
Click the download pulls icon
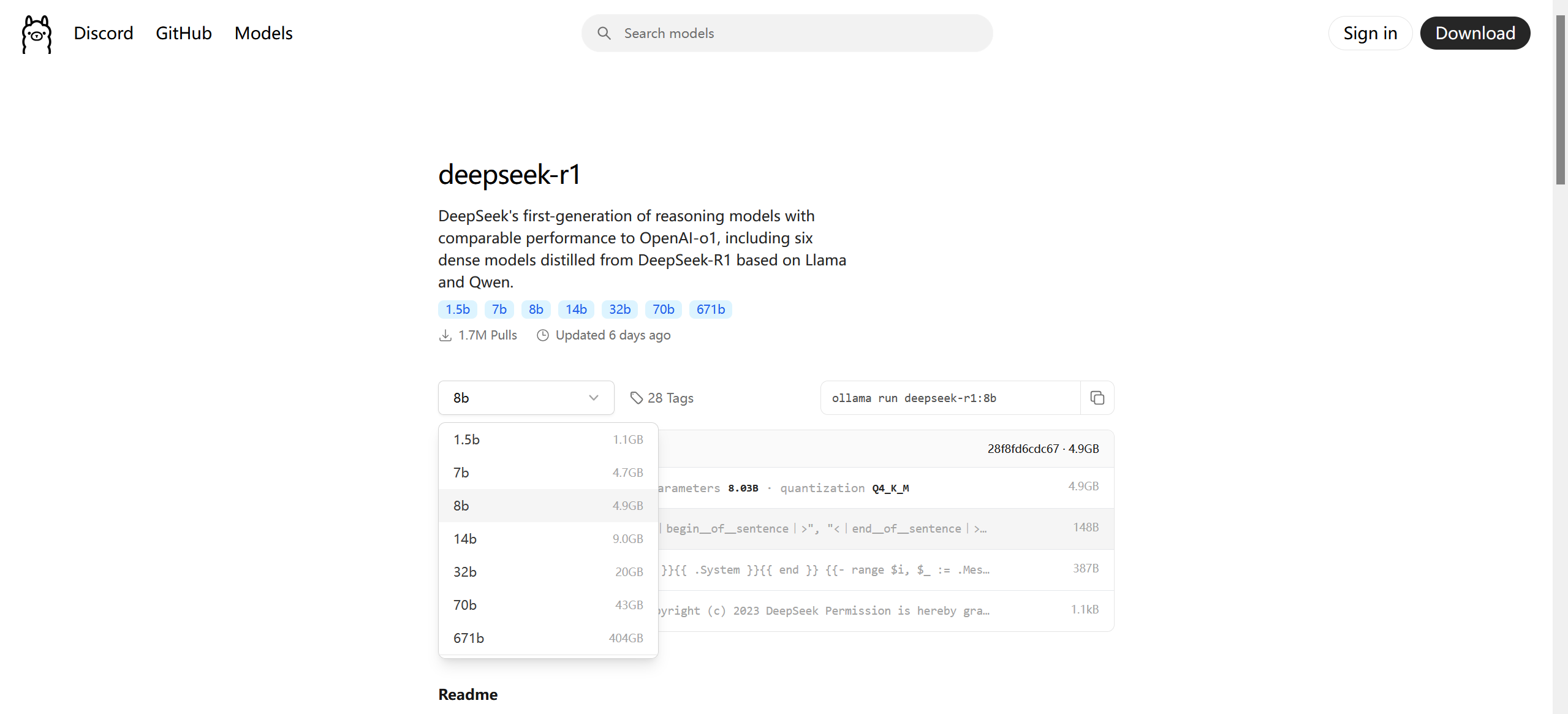(445, 335)
